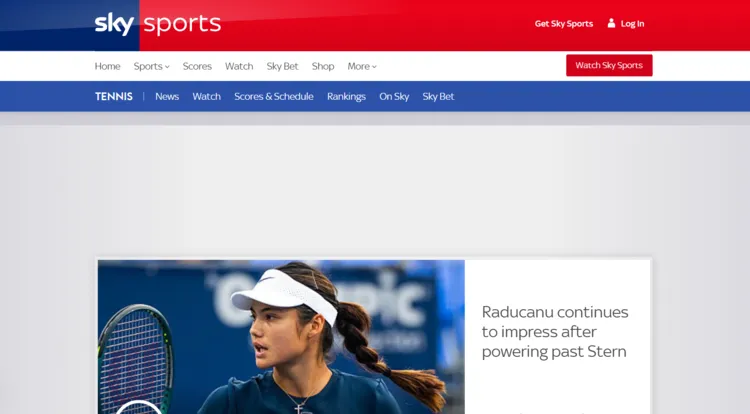This screenshot has width=750, height=414.
Task: Read the Raducanu continues to impress headline
Action: tap(555, 332)
